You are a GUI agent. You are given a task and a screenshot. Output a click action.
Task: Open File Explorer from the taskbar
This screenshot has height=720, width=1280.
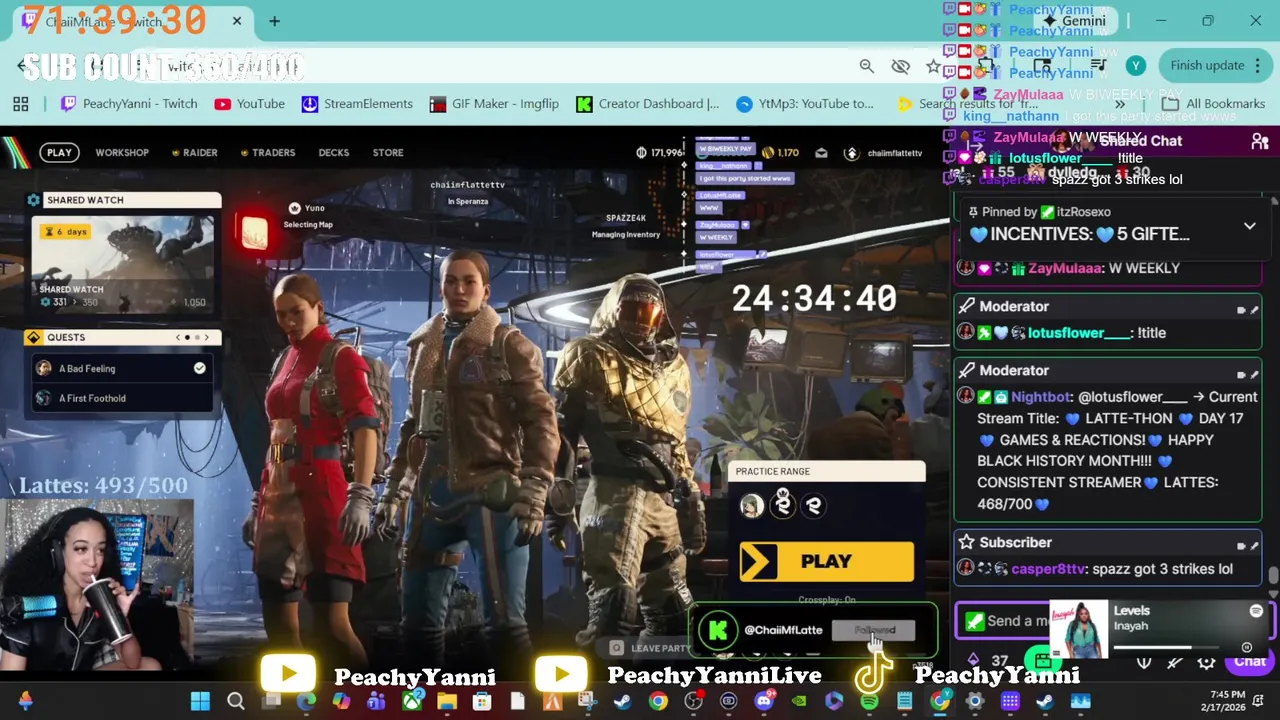point(447,702)
